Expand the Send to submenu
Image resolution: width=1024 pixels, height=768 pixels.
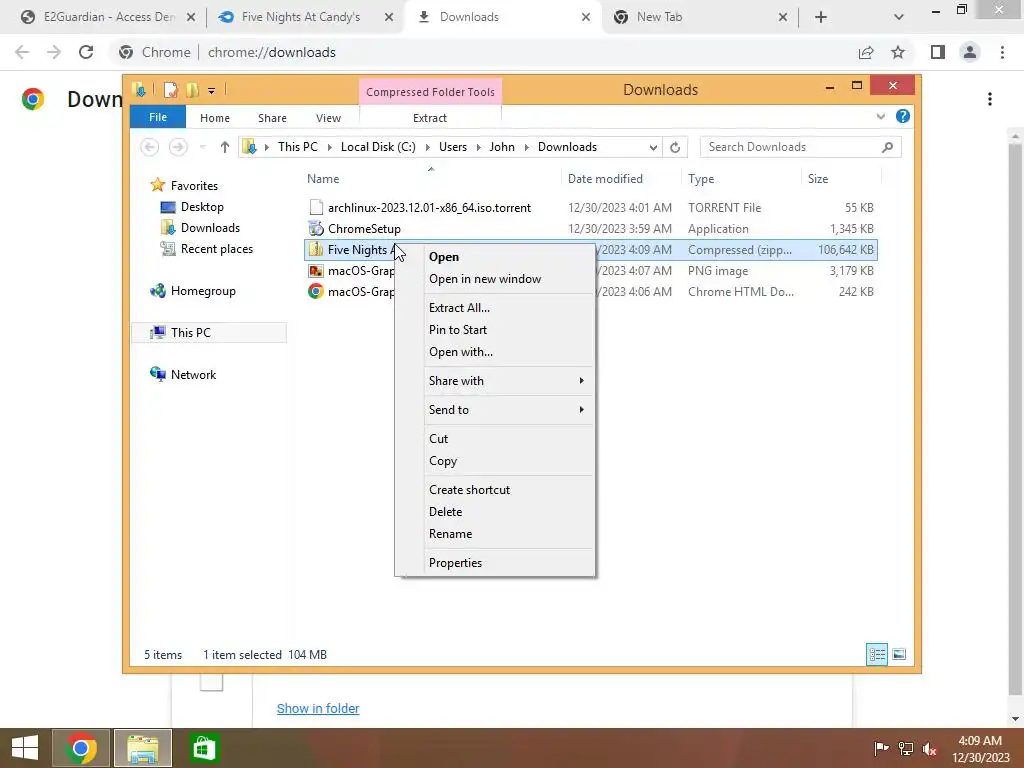pyautogui.click(x=581, y=409)
